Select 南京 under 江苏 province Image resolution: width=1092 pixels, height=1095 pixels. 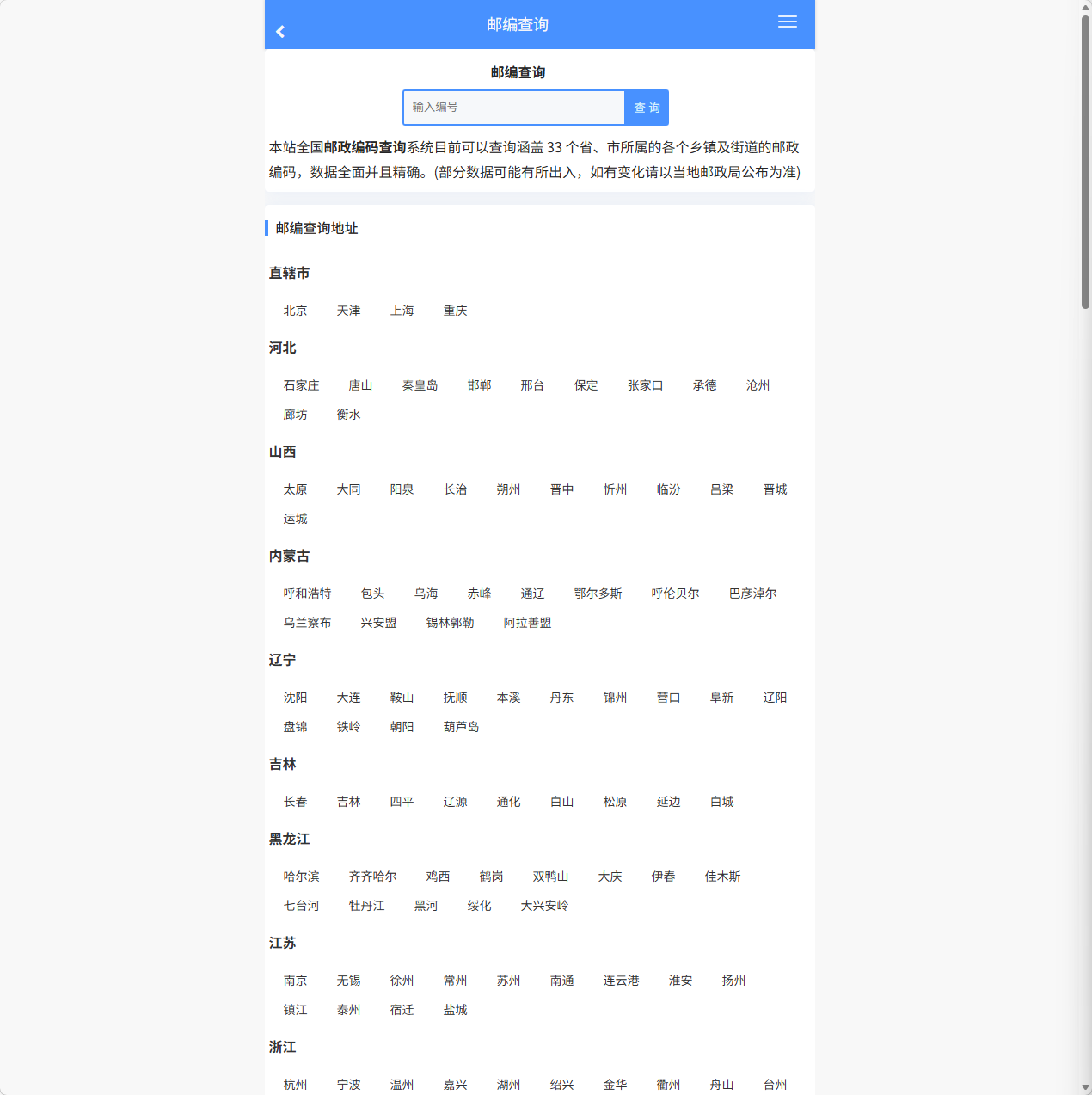coord(295,981)
